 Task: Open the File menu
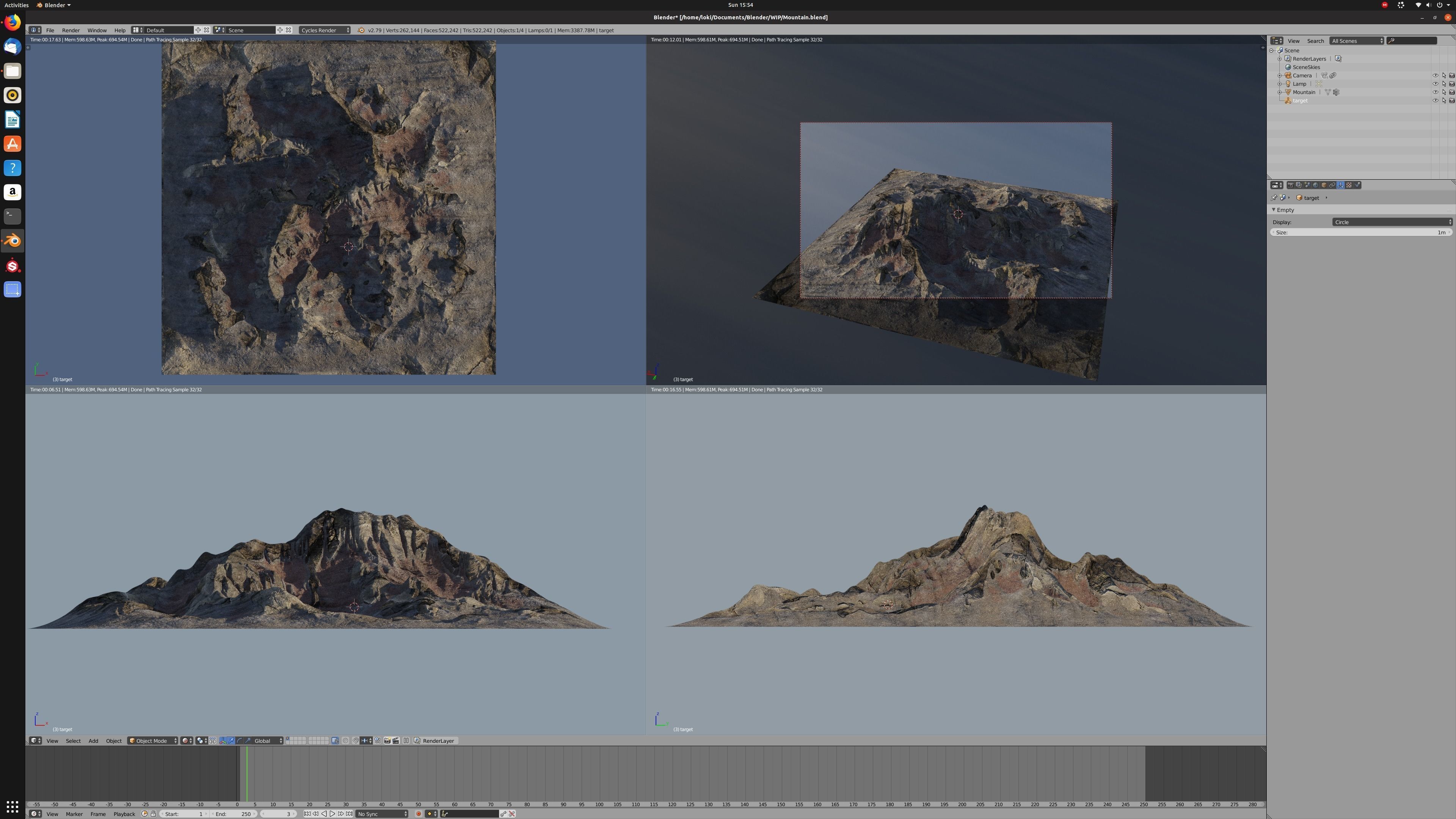(50, 30)
